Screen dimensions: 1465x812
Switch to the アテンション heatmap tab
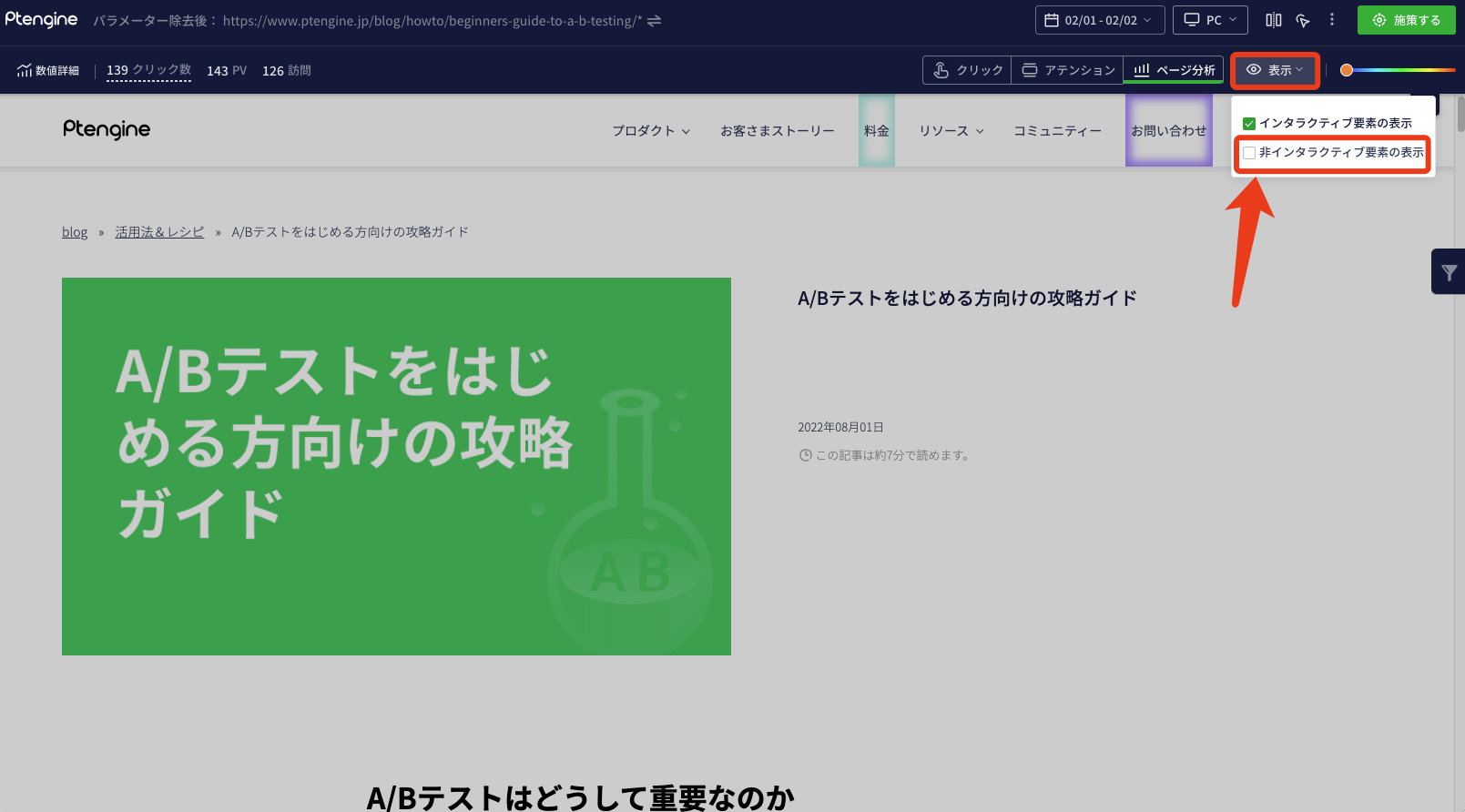click(x=1067, y=70)
